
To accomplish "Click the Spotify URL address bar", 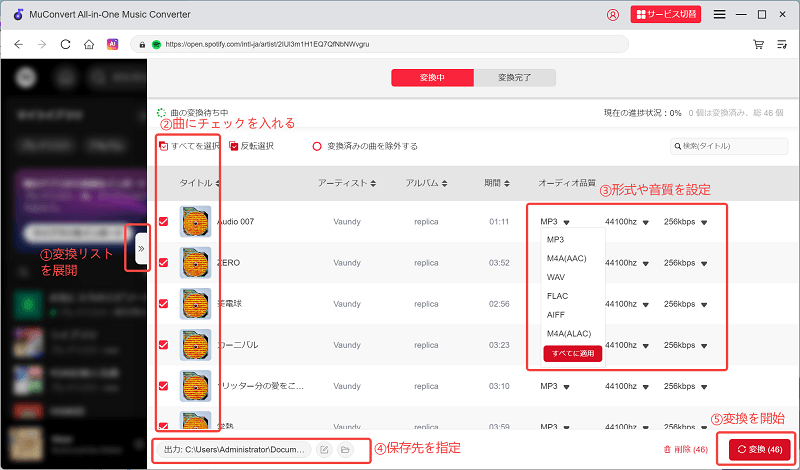I will pyautogui.click(x=380, y=44).
